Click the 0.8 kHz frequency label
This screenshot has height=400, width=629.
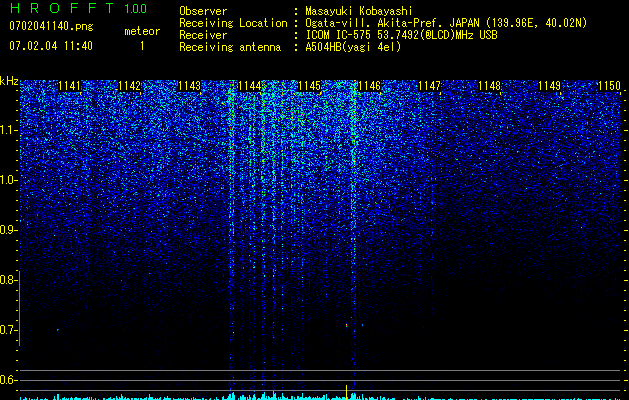point(8,280)
